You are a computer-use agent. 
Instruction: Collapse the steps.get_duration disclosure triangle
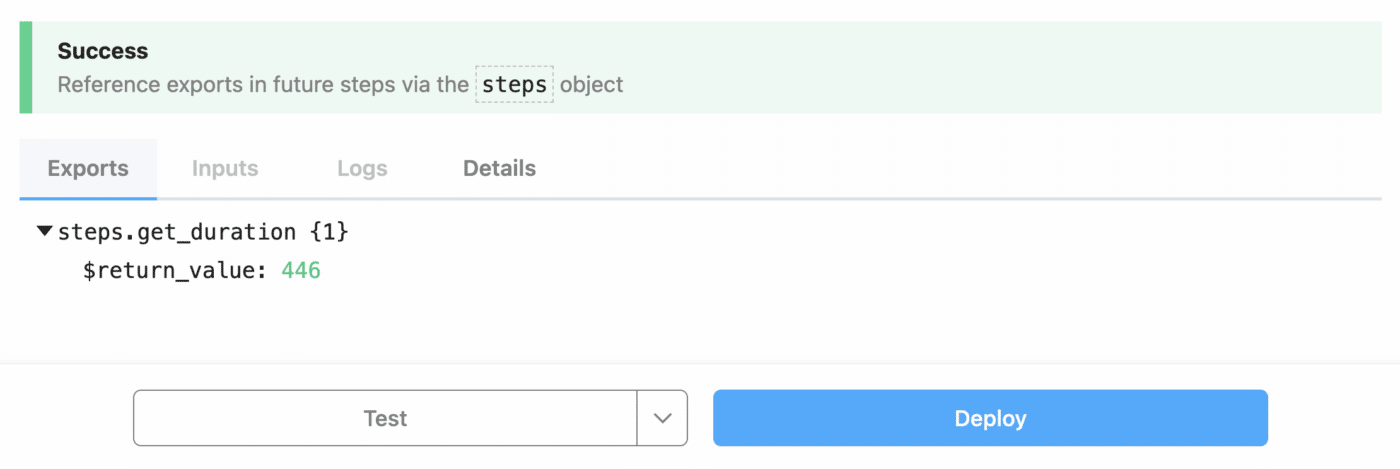[x=45, y=232]
